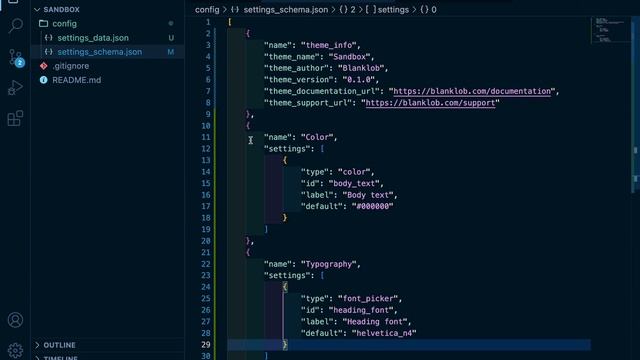
Task: Click the "heading_font" id value
Action: click(x=361, y=310)
